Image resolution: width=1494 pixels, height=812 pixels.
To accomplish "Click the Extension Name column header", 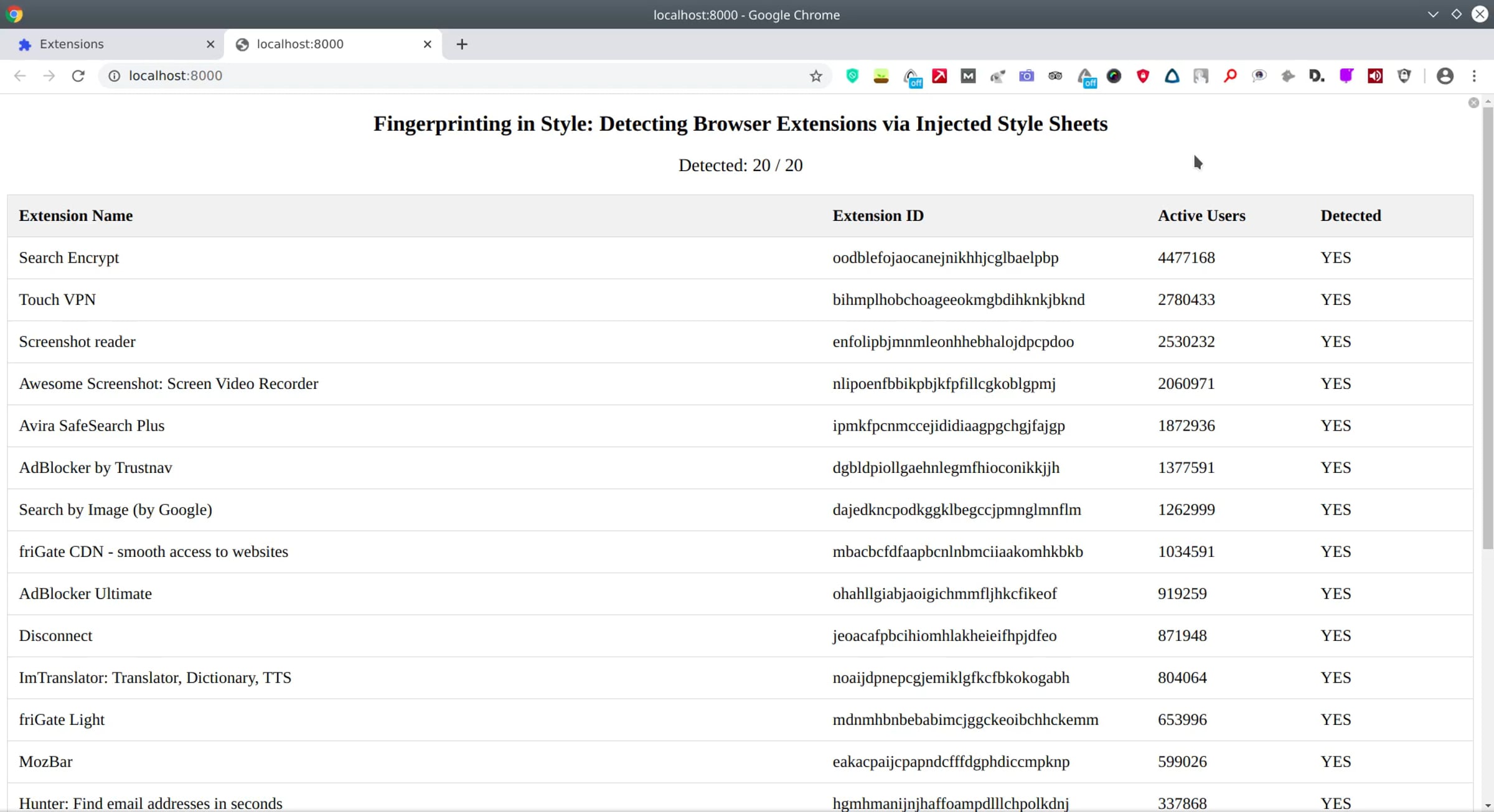I will 75,216.
